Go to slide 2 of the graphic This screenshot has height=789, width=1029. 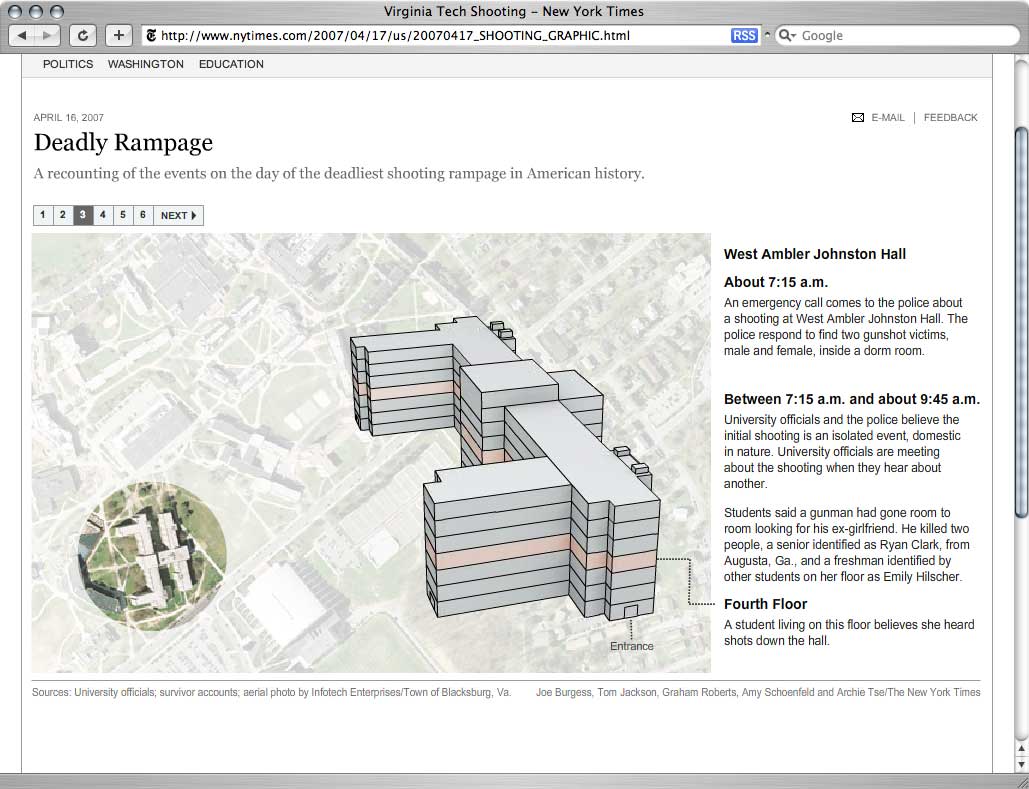click(63, 215)
